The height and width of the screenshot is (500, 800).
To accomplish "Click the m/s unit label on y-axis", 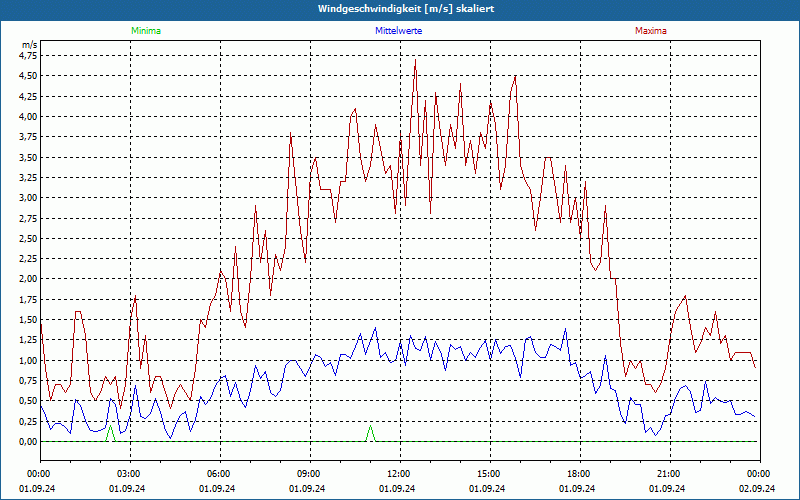I will [x=30, y=45].
